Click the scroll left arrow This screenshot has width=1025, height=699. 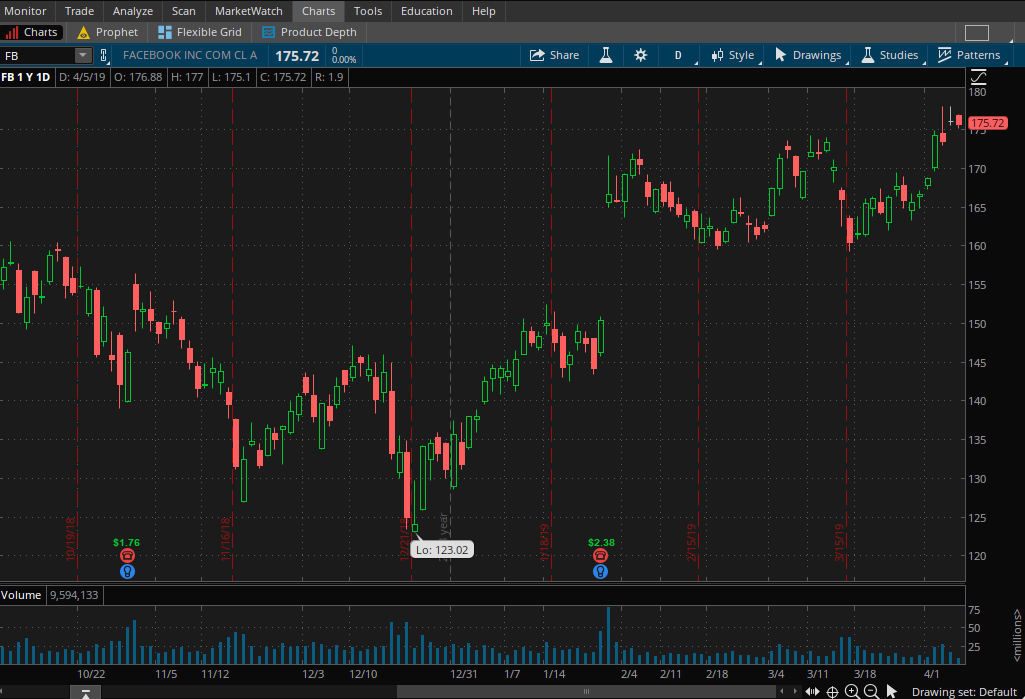coord(782,692)
